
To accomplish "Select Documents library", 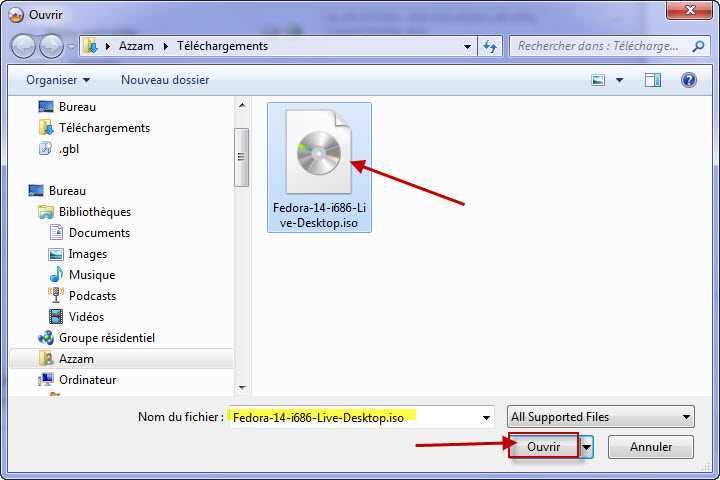I will click(x=99, y=233).
